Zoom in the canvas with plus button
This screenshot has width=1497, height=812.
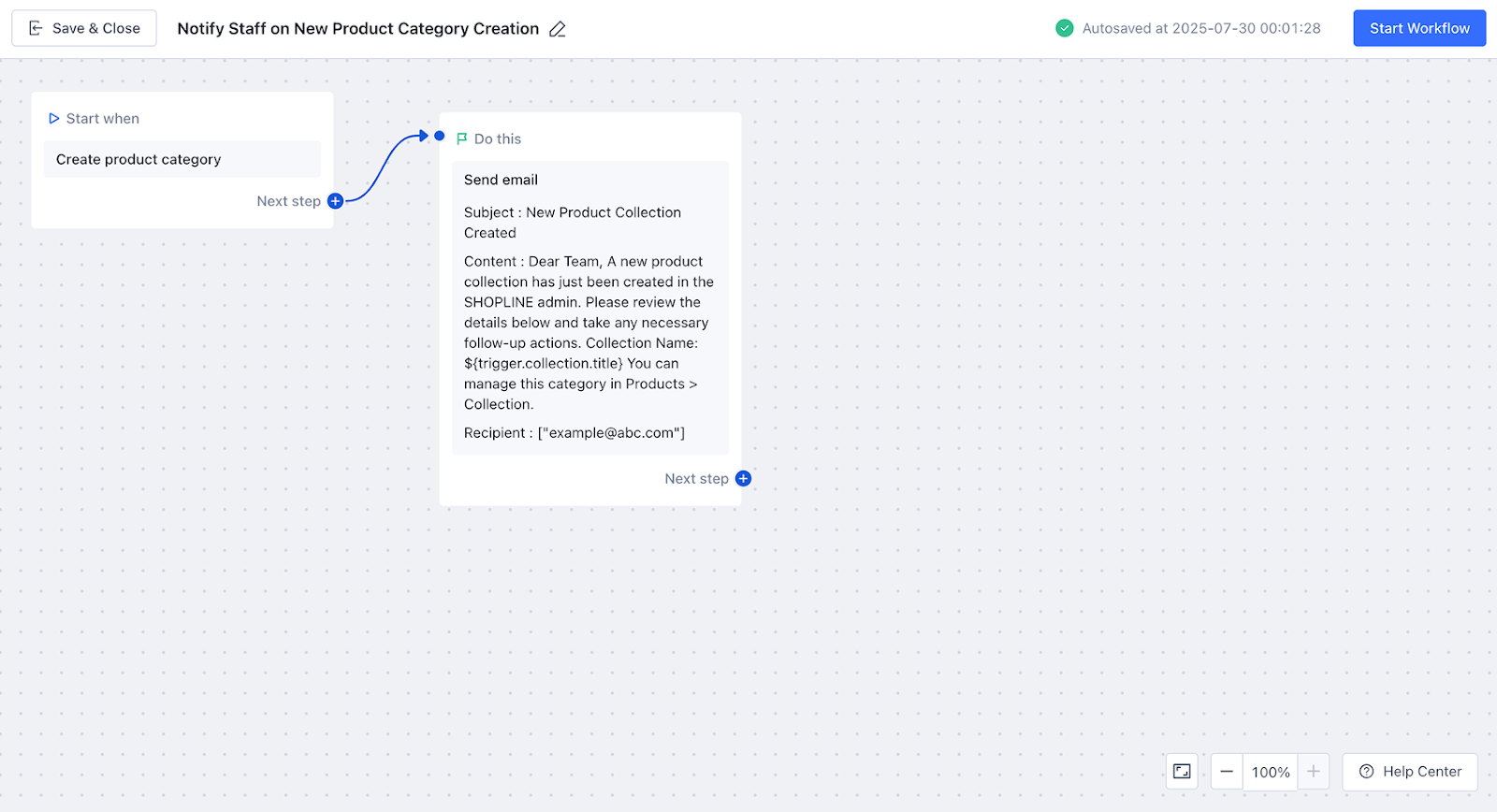(x=1314, y=772)
